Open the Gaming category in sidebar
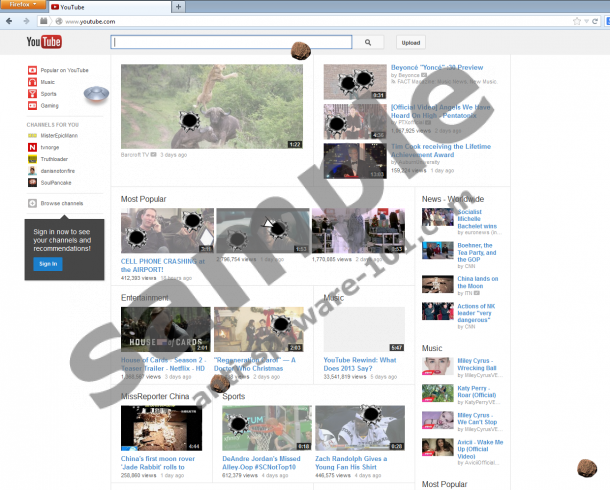 [50, 105]
